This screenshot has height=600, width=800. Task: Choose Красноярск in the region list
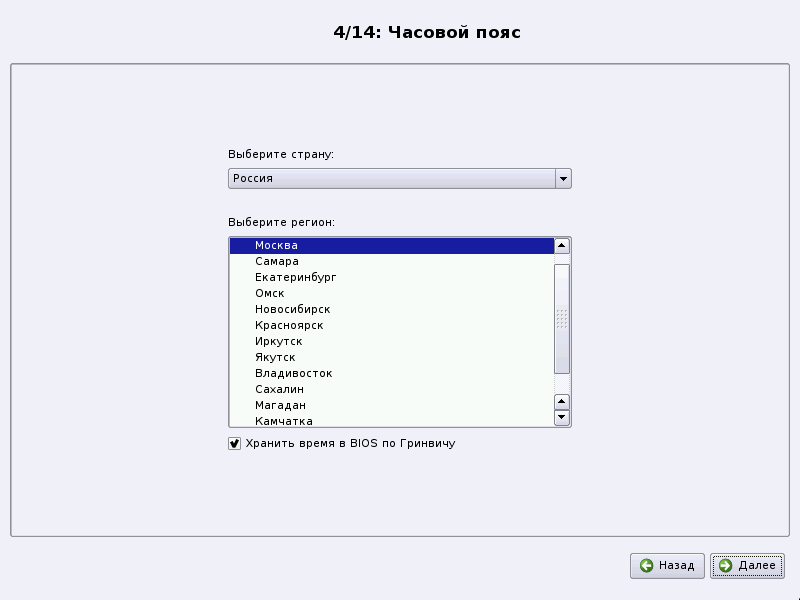coord(289,325)
